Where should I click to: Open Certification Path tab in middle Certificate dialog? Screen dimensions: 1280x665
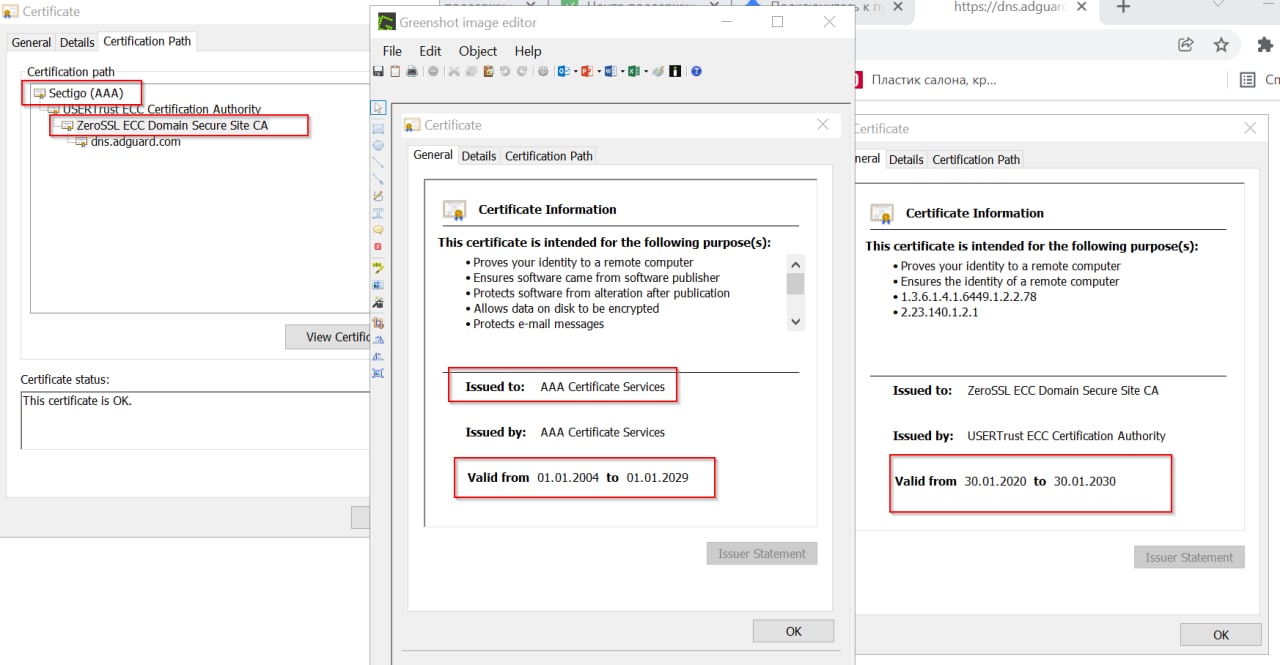click(549, 156)
